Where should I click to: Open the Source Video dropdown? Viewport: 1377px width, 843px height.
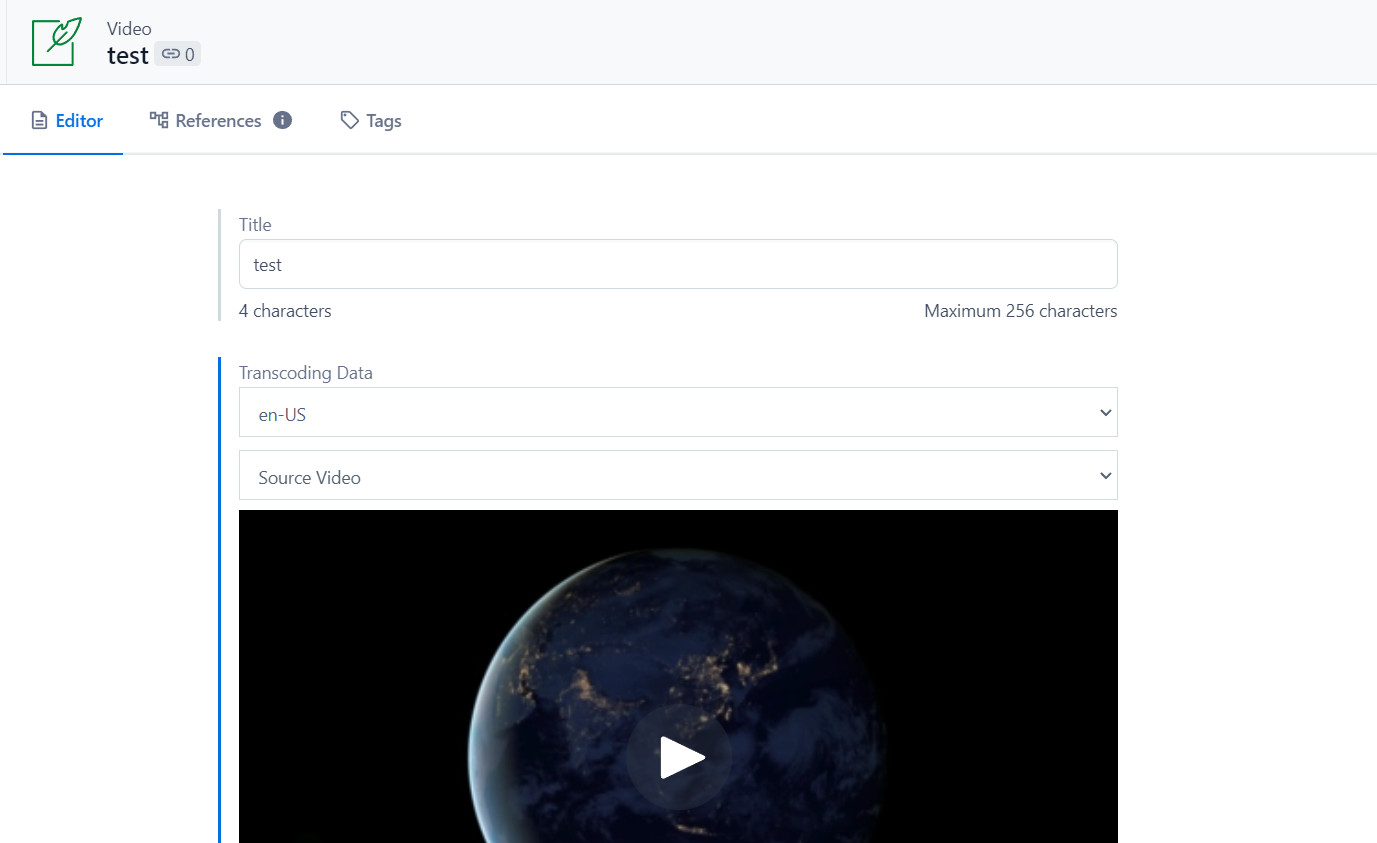[678, 475]
